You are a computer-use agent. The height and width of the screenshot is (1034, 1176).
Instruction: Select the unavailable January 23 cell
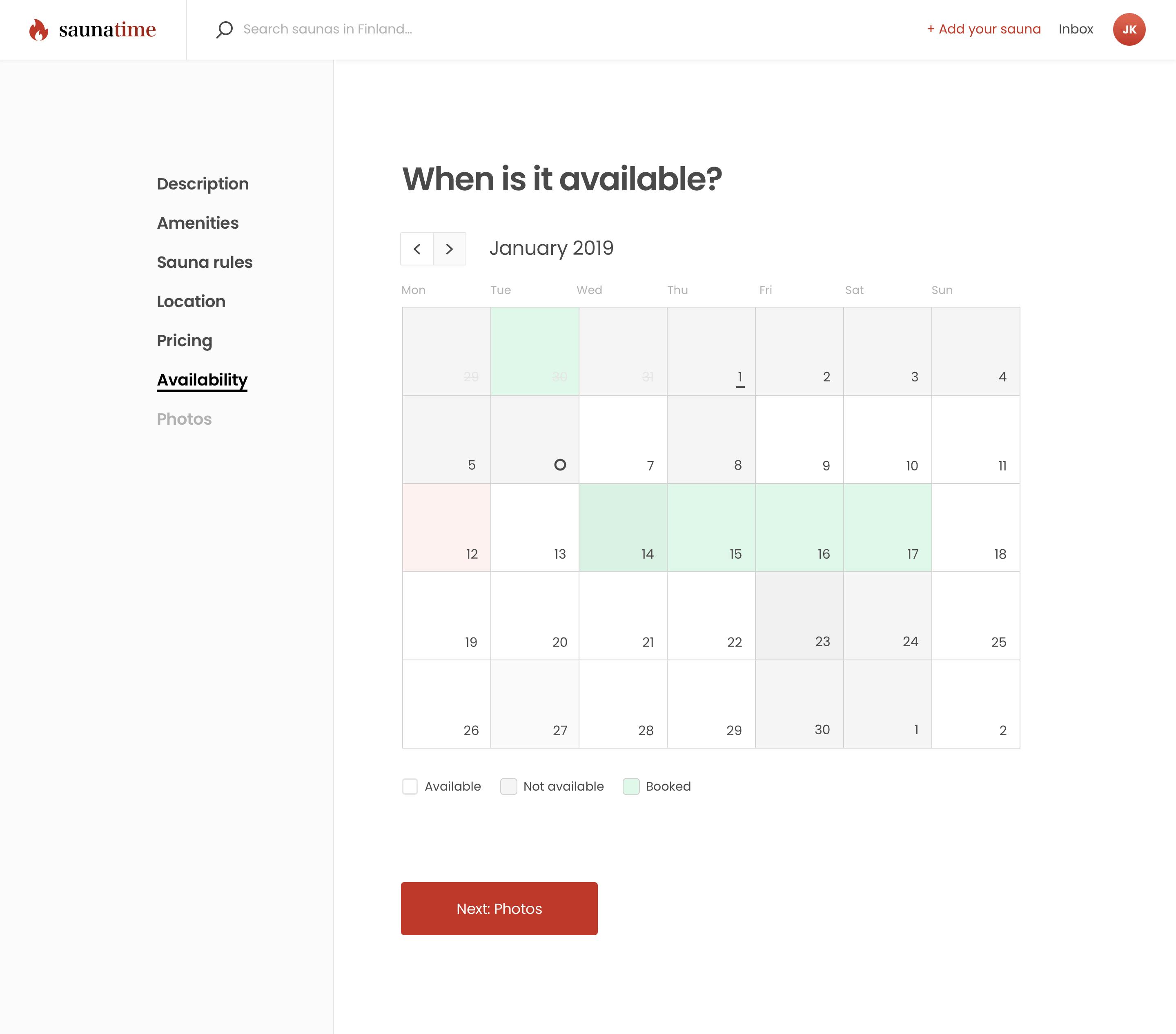click(x=799, y=616)
